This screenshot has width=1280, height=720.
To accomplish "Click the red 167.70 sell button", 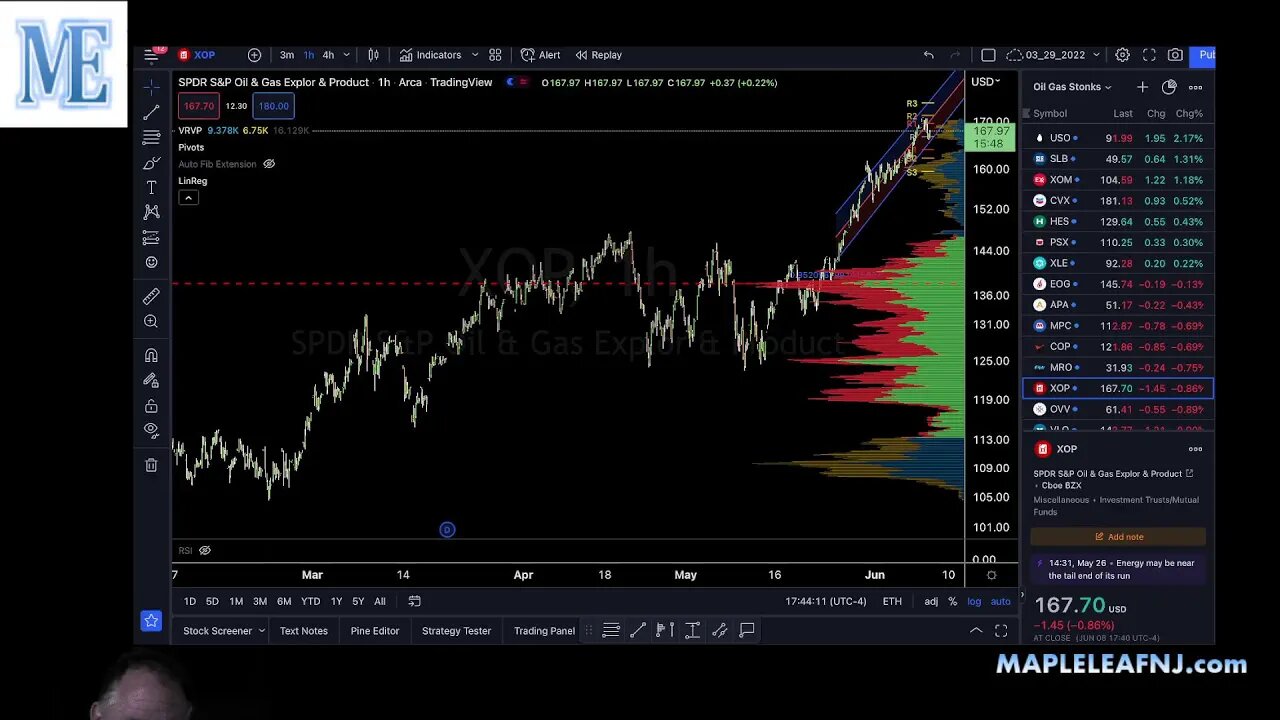I will point(199,106).
